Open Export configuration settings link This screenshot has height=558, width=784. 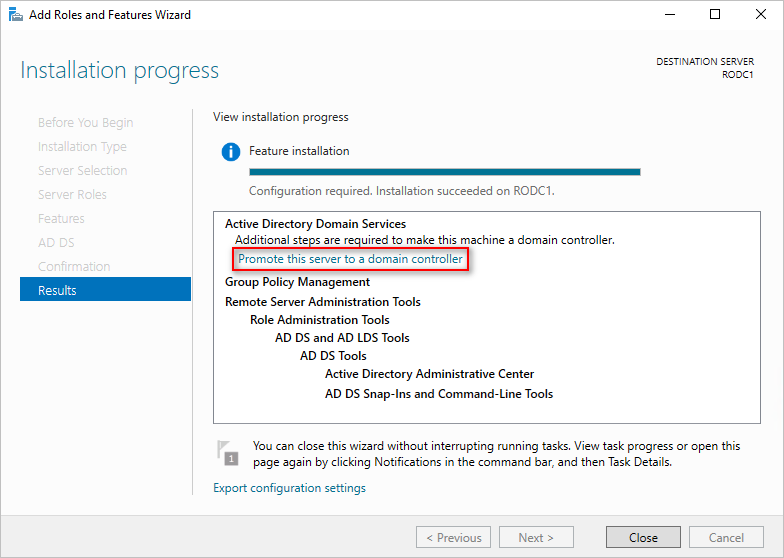(290, 488)
